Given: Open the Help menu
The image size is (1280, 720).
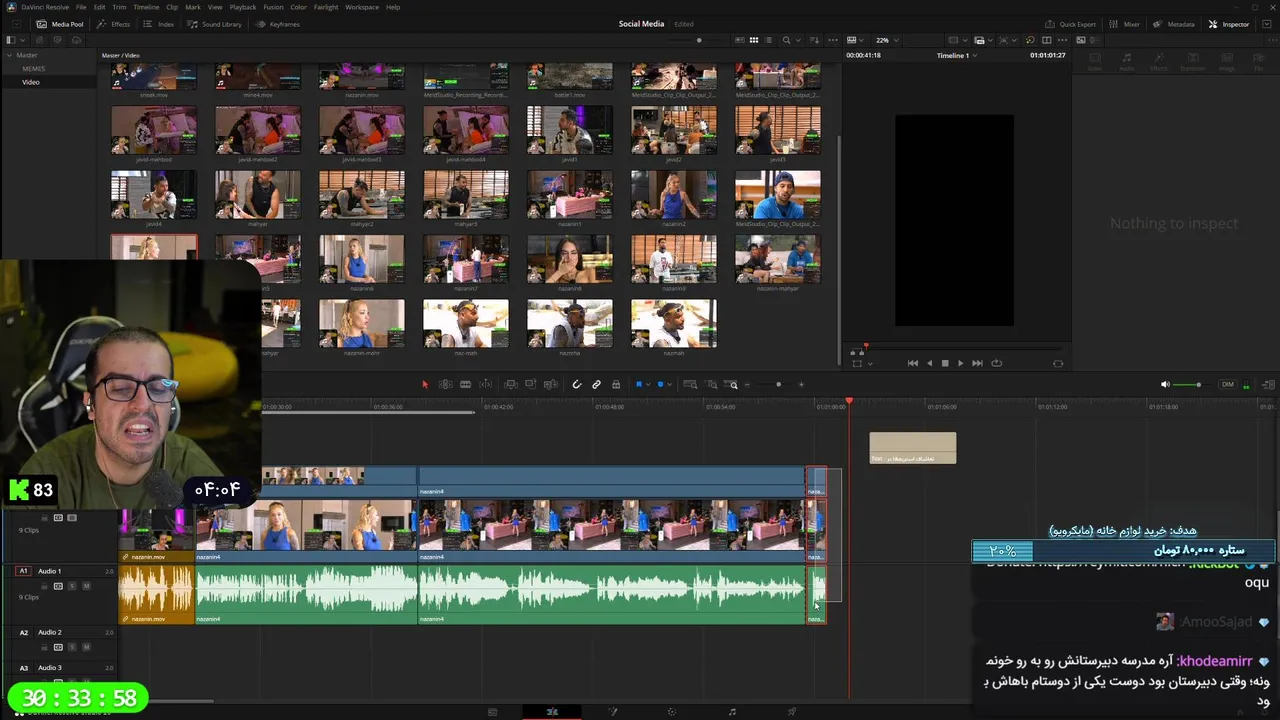Looking at the screenshot, I should point(393,7).
